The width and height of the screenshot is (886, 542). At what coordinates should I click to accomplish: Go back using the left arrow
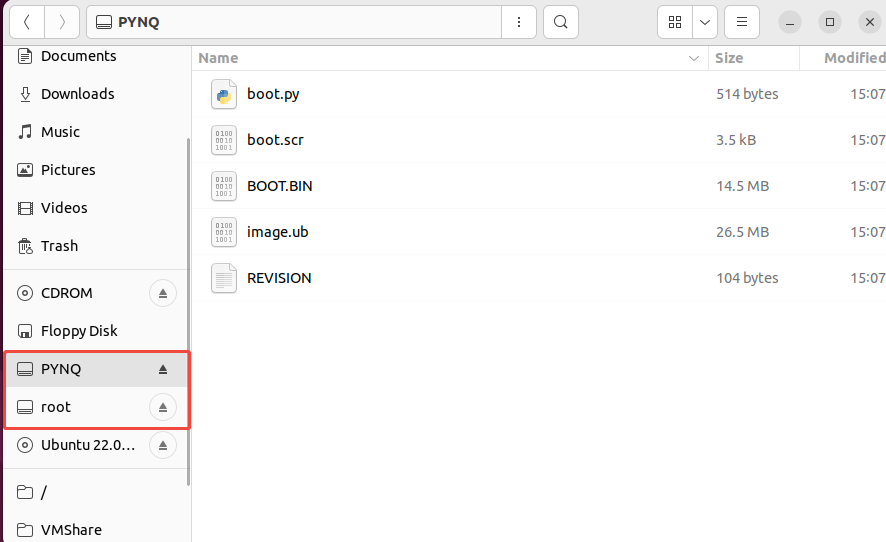click(27, 22)
